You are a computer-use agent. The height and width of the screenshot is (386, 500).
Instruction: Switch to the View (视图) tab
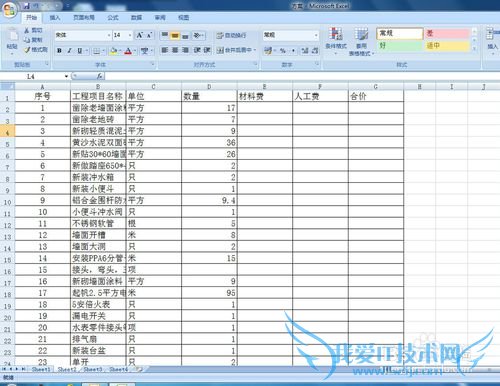click(x=184, y=18)
